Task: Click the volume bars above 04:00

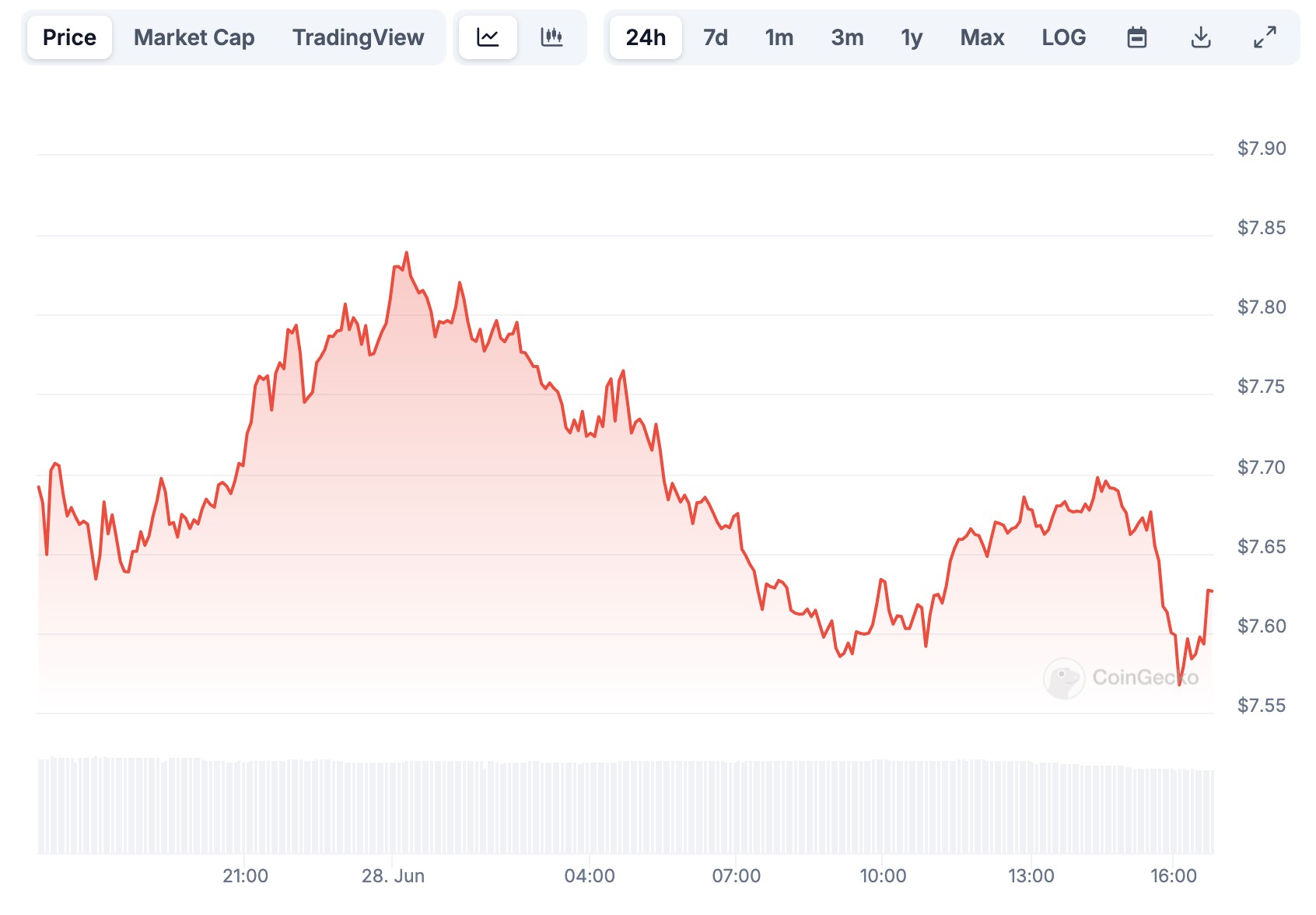Action: 590,808
